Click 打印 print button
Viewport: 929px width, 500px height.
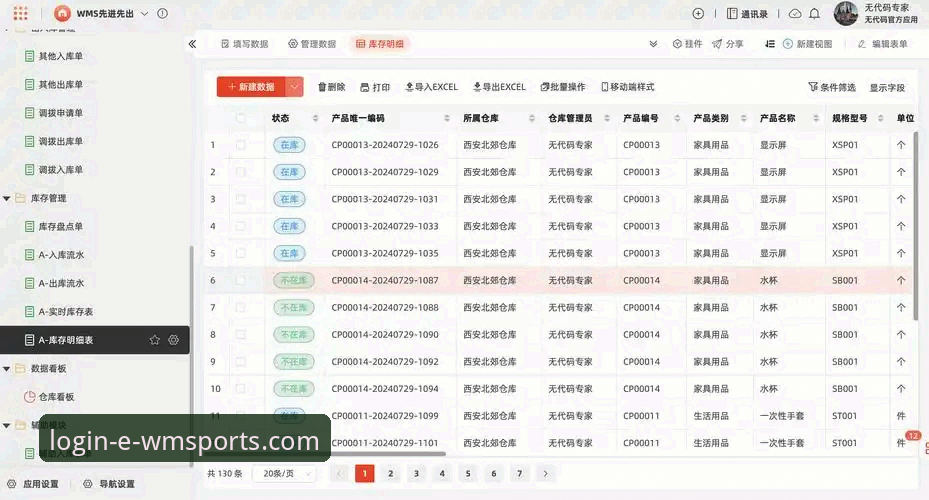pos(375,87)
